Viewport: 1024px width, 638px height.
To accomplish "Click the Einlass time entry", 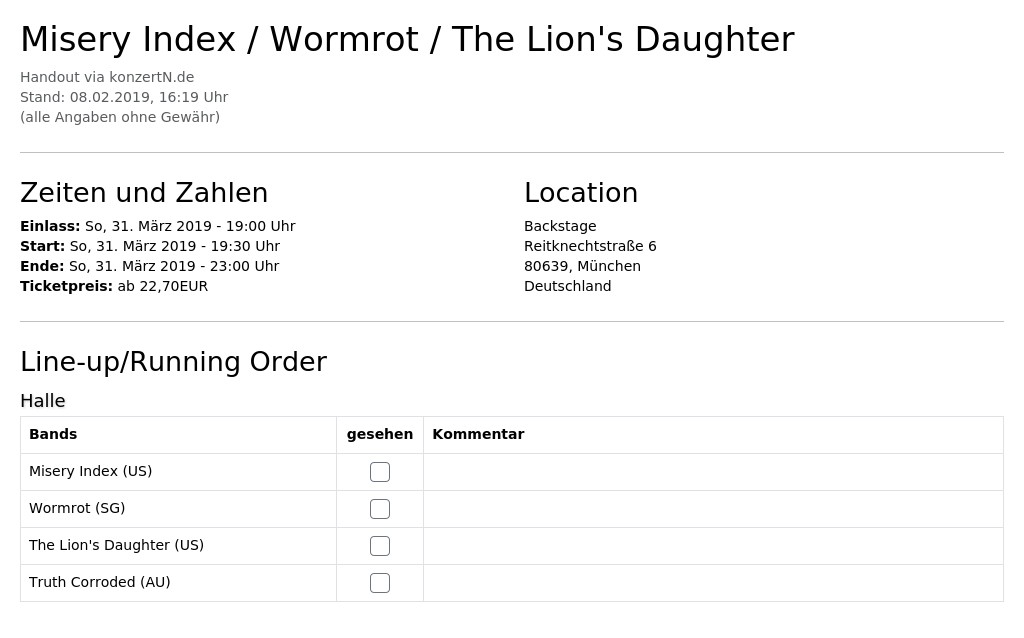I will pos(157,226).
